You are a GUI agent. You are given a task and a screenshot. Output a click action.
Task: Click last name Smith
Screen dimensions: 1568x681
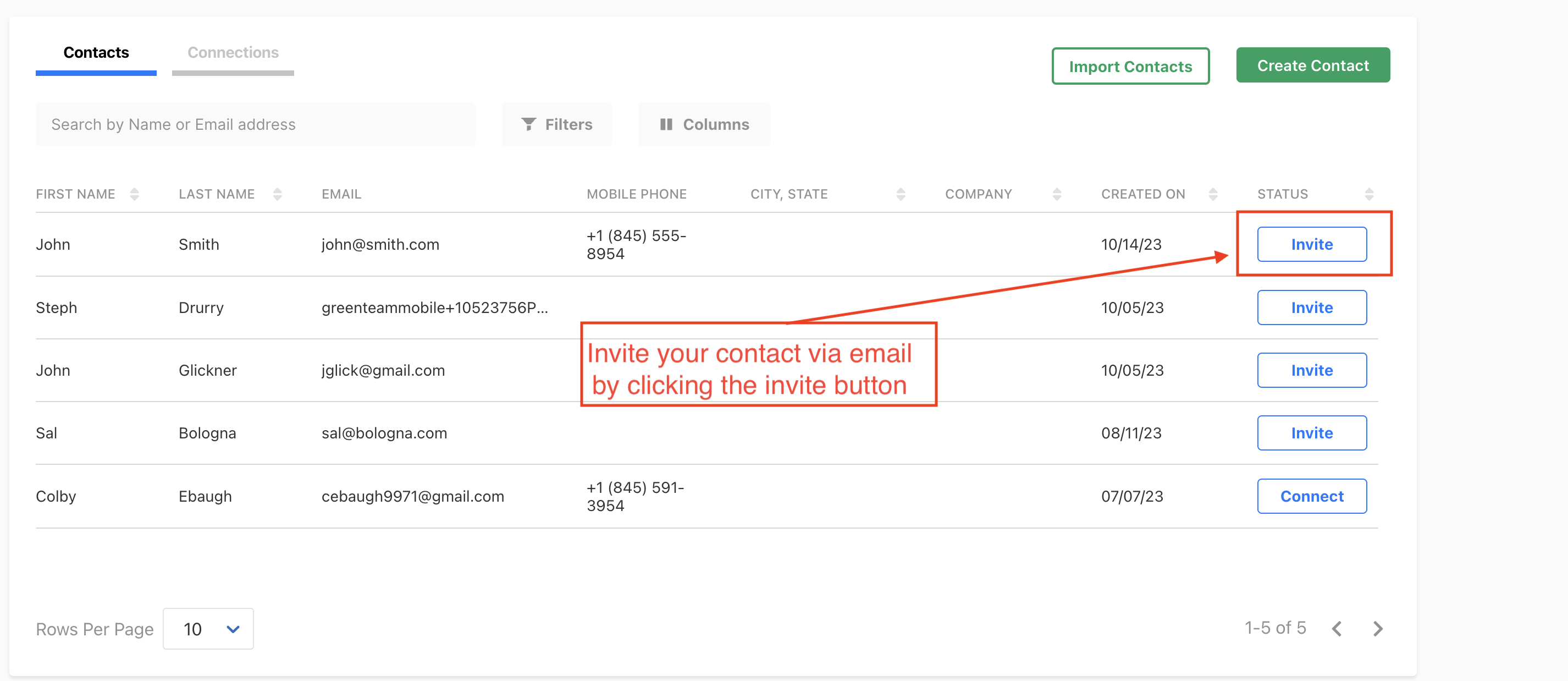point(198,245)
